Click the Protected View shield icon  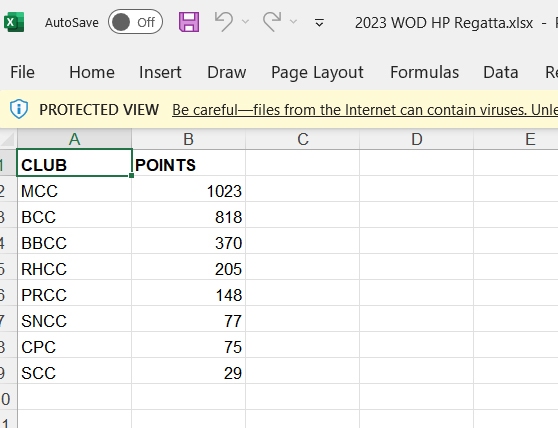pos(19,109)
